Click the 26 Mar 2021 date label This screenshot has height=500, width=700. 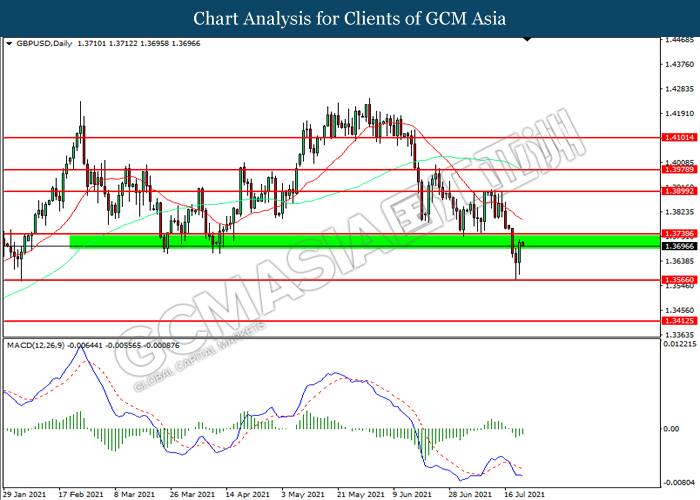[x=192, y=494]
